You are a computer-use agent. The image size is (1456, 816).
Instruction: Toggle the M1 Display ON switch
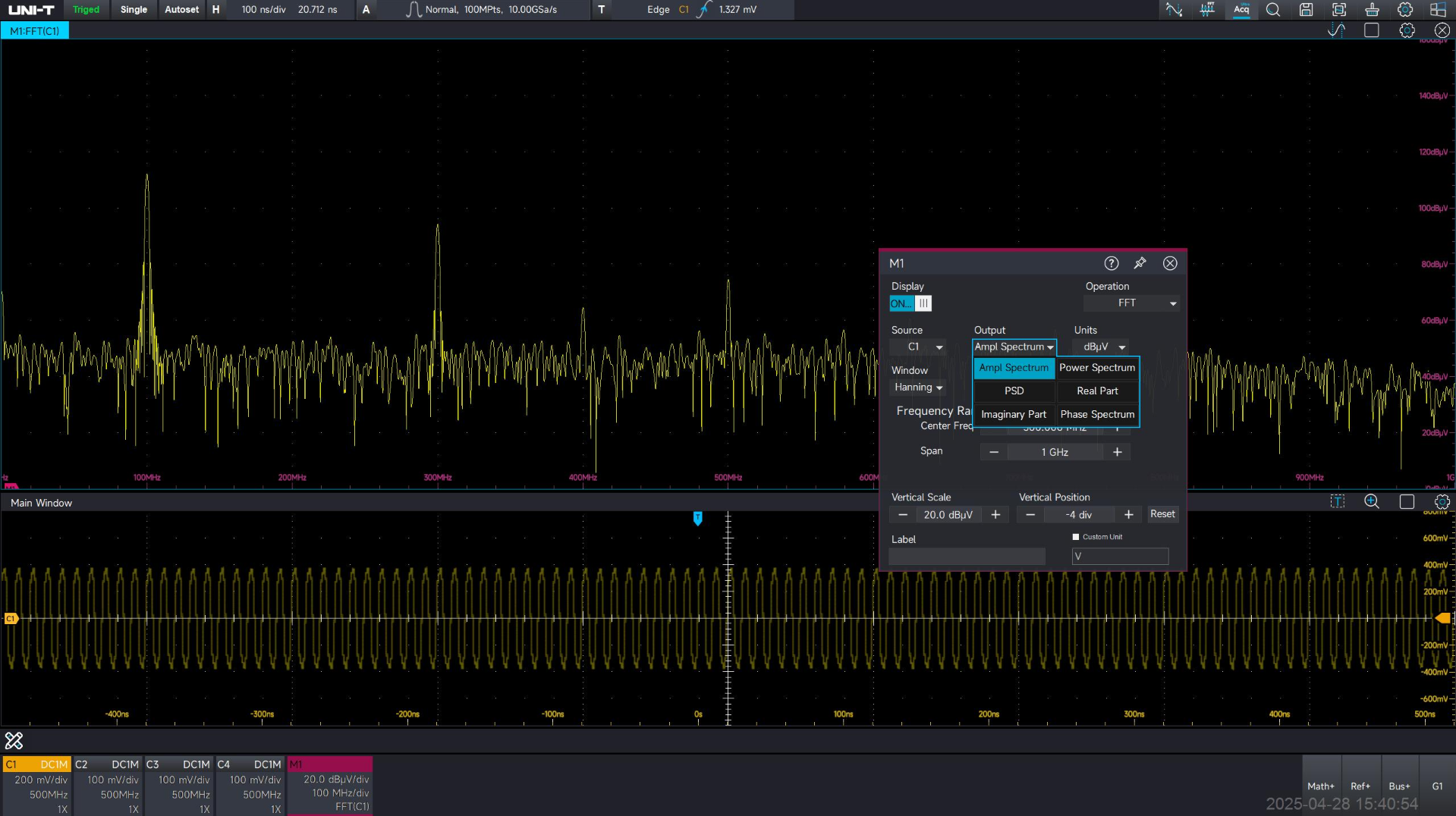pos(910,303)
